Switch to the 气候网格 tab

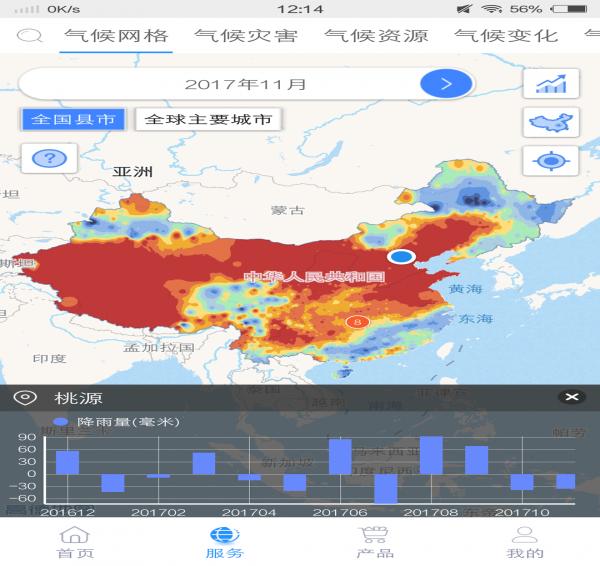coord(116,36)
